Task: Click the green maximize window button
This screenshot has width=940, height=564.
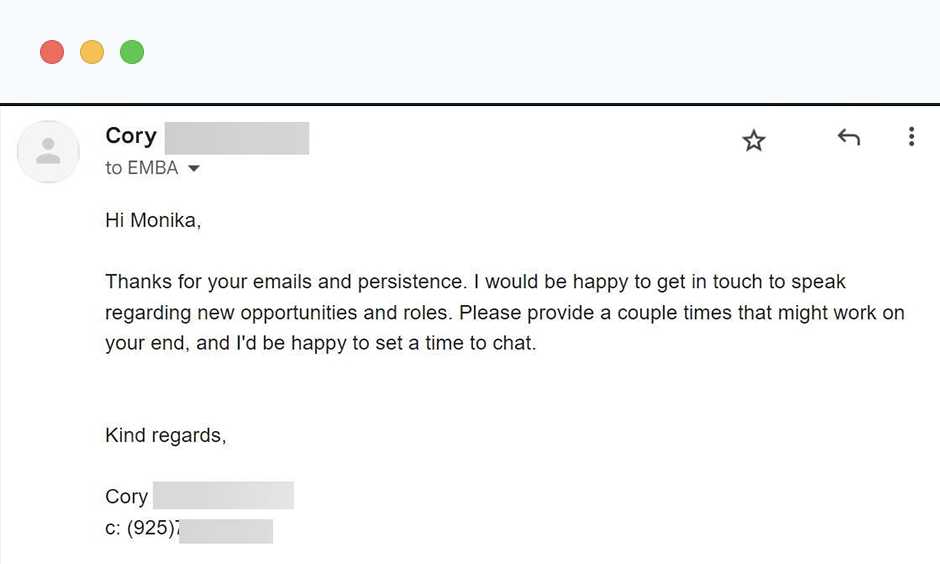Action: point(132,52)
